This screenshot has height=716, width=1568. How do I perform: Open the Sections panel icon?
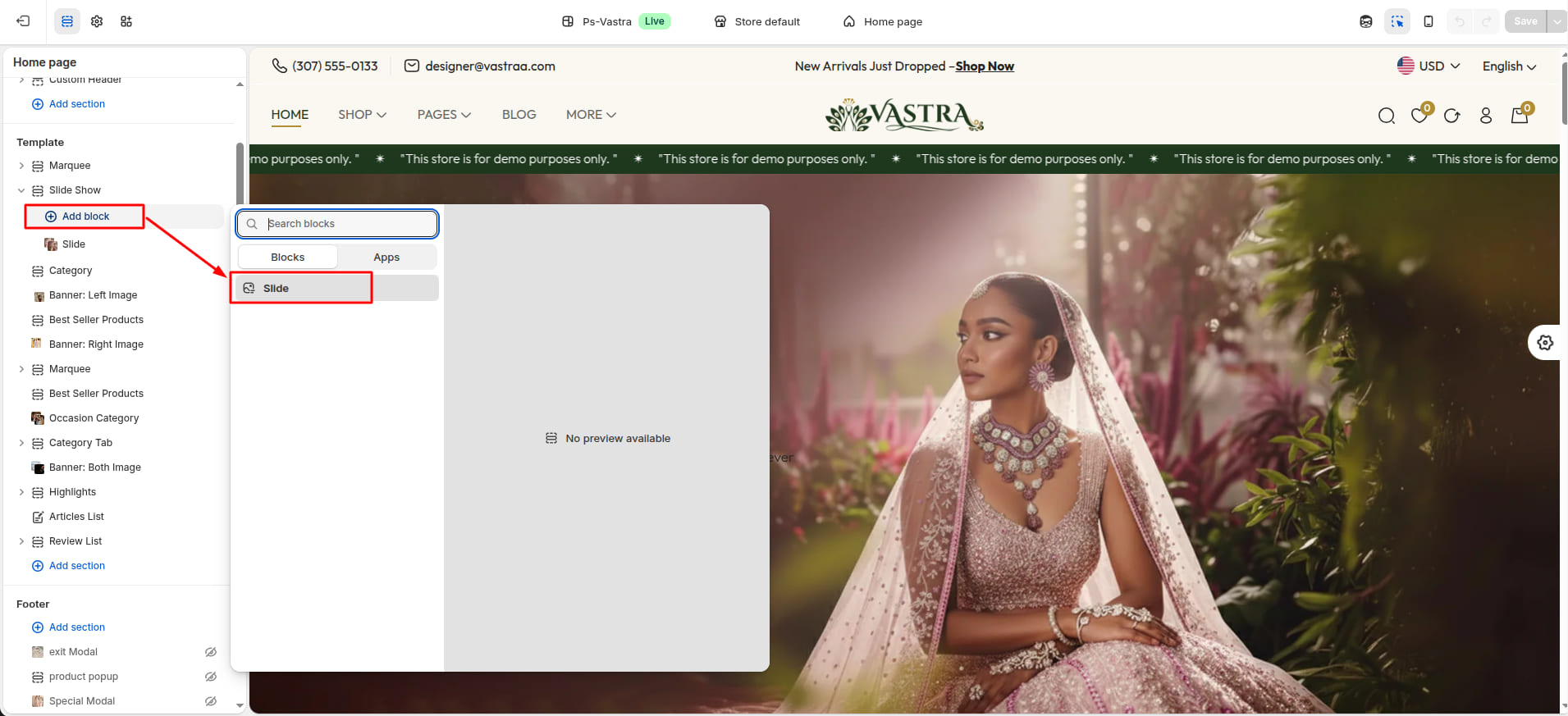[x=67, y=21]
